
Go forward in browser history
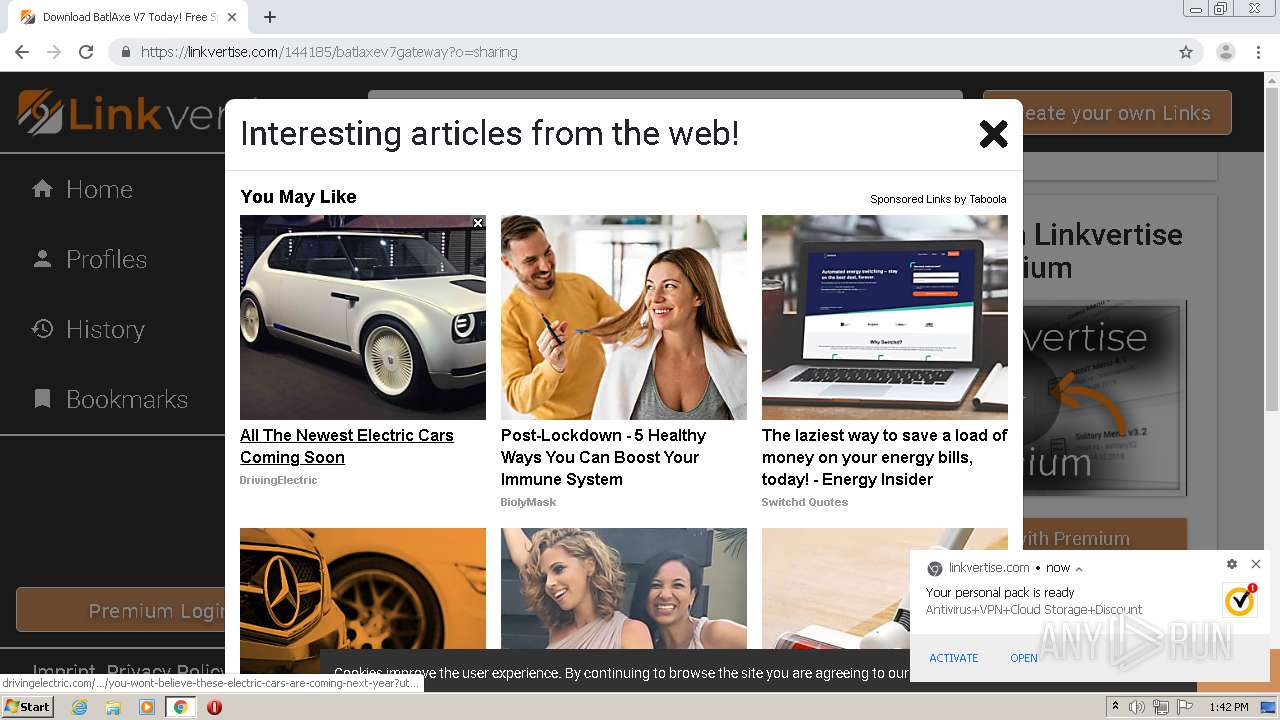[x=54, y=52]
